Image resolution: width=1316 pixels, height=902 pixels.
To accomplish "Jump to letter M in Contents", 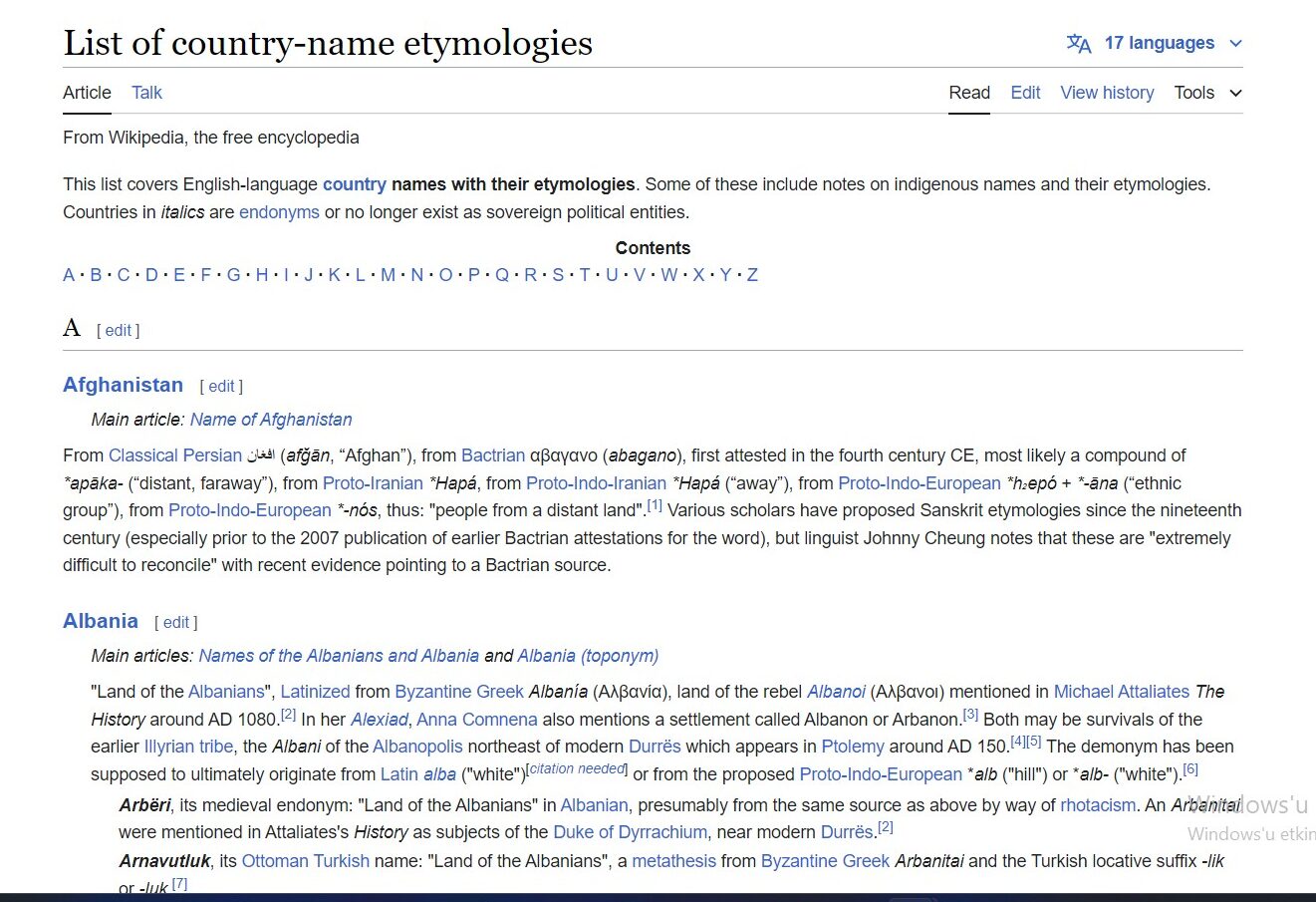I will click(x=388, y=275).
